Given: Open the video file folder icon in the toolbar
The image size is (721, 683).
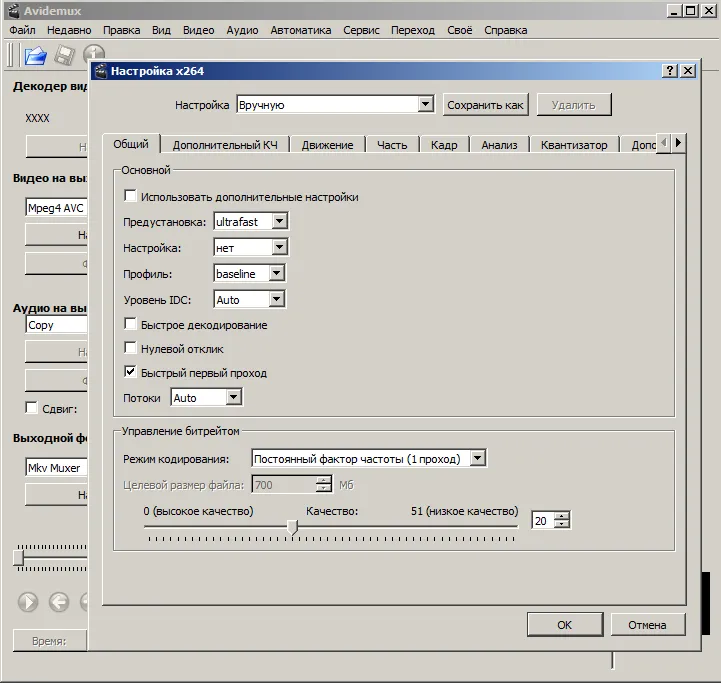Looking at the screenshot, I should (35, 56).
